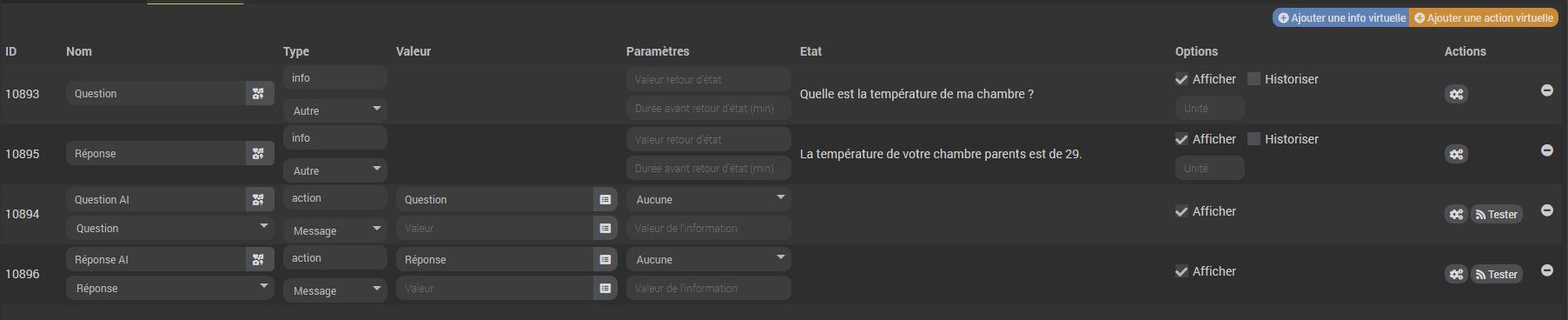Remove command 10894 with minus icon
This screenshot has height=320, width=1568.
click(x=1547, y=210)
